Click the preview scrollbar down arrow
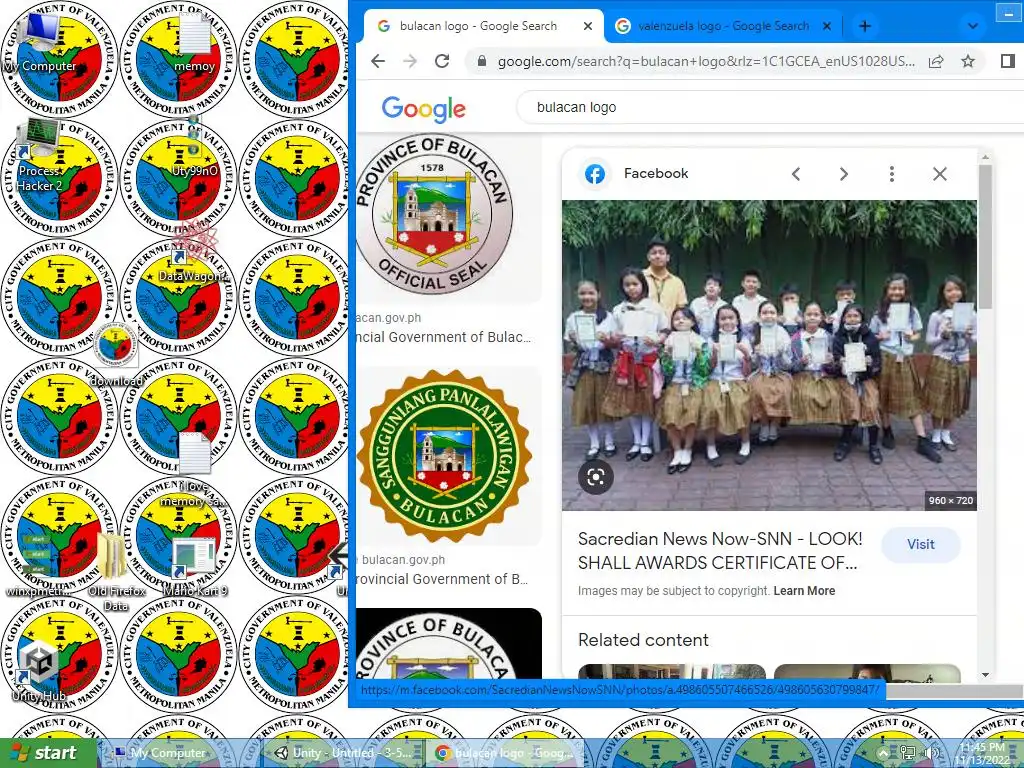Viewport: 1024px width, 768px height. coord(985,675)
